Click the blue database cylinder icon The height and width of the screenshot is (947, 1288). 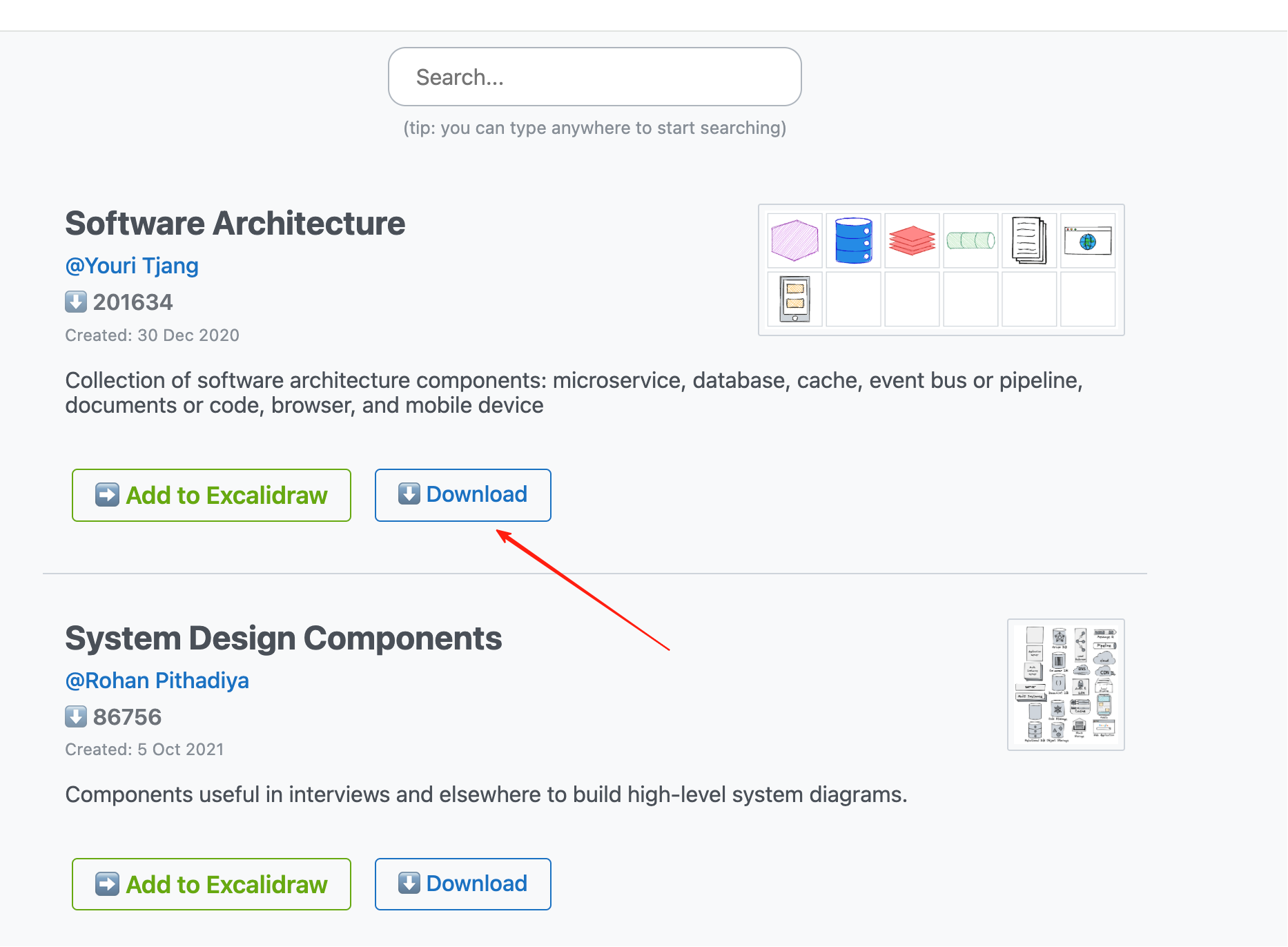coord(853,240)
